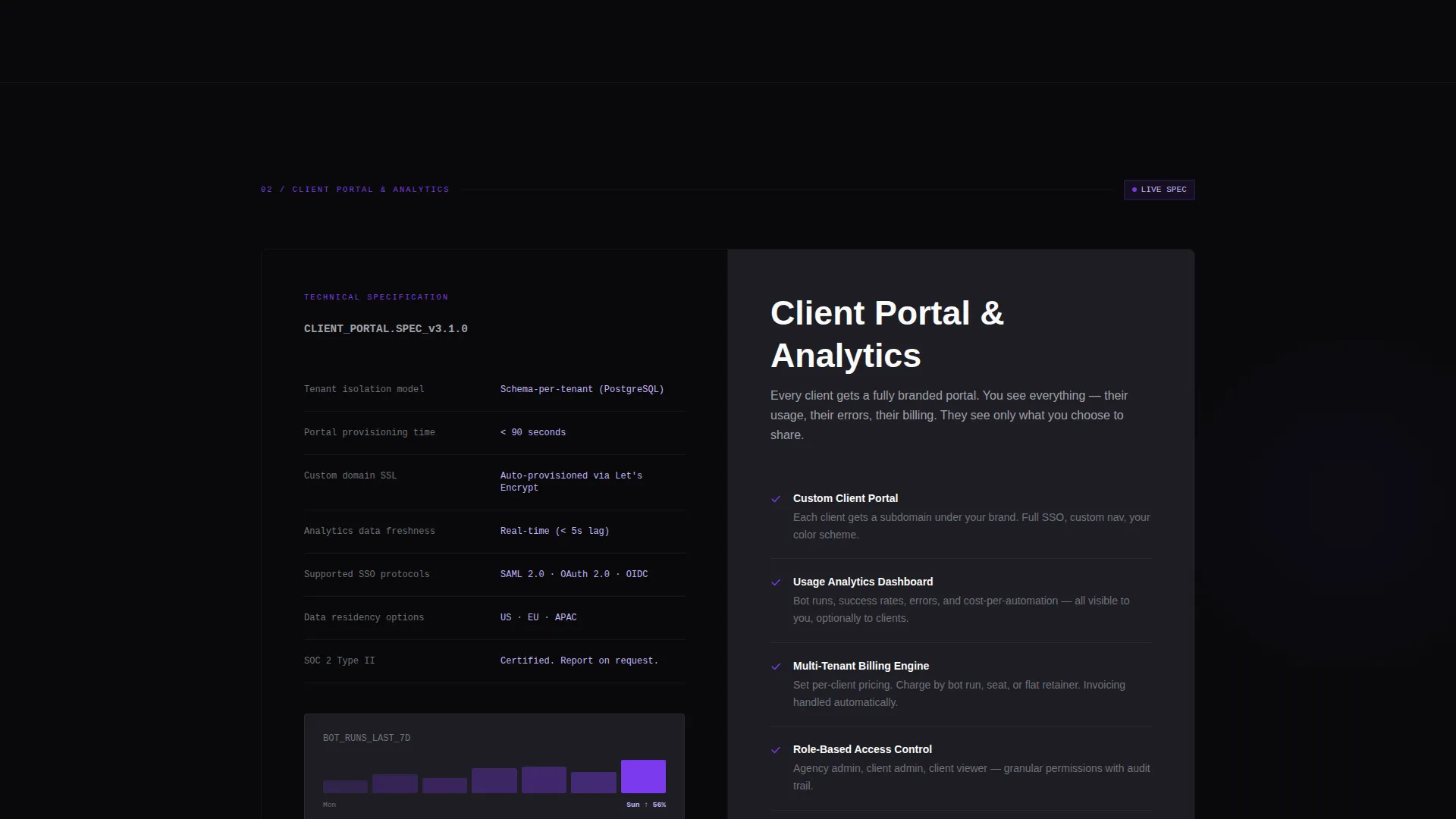Click the '02 / CLIENT PORTAL & ANALYTICS' section label
This screenshot has height=819, width=1456.
[355, 190]
